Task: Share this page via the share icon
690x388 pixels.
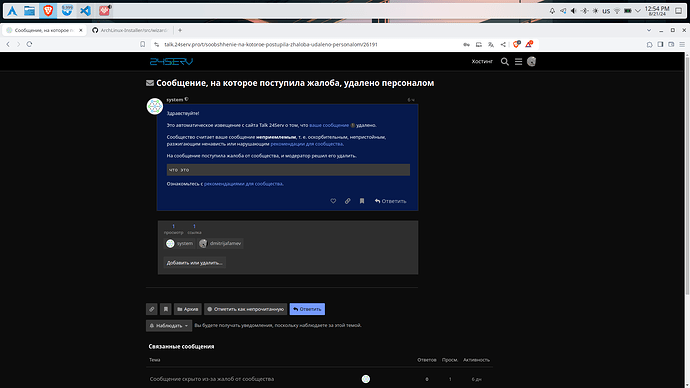Action: (x=503, y=44)
